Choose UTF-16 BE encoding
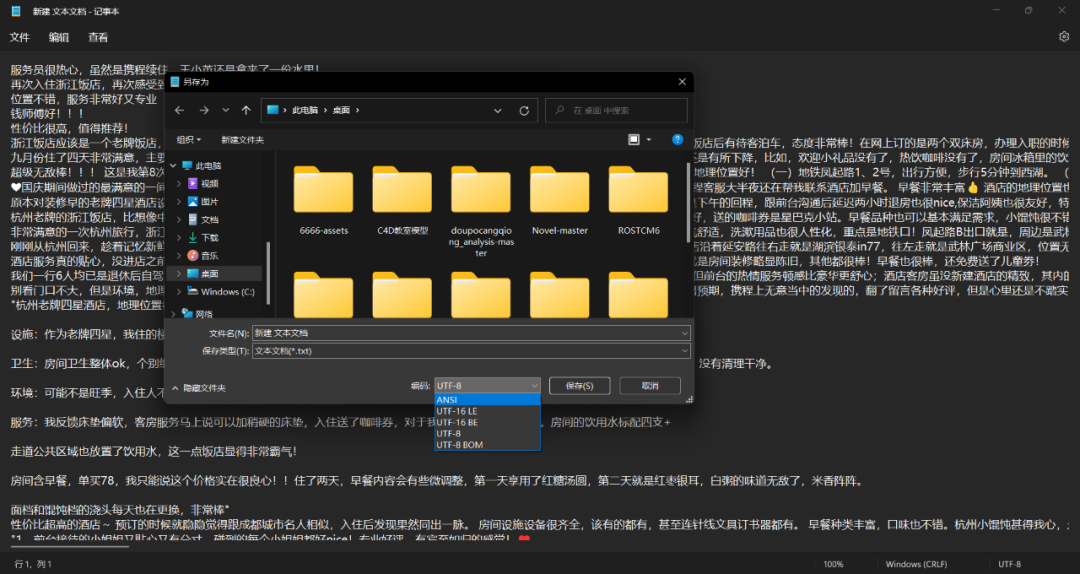The width and height of the screenshot is (1080, 574). 487,422
